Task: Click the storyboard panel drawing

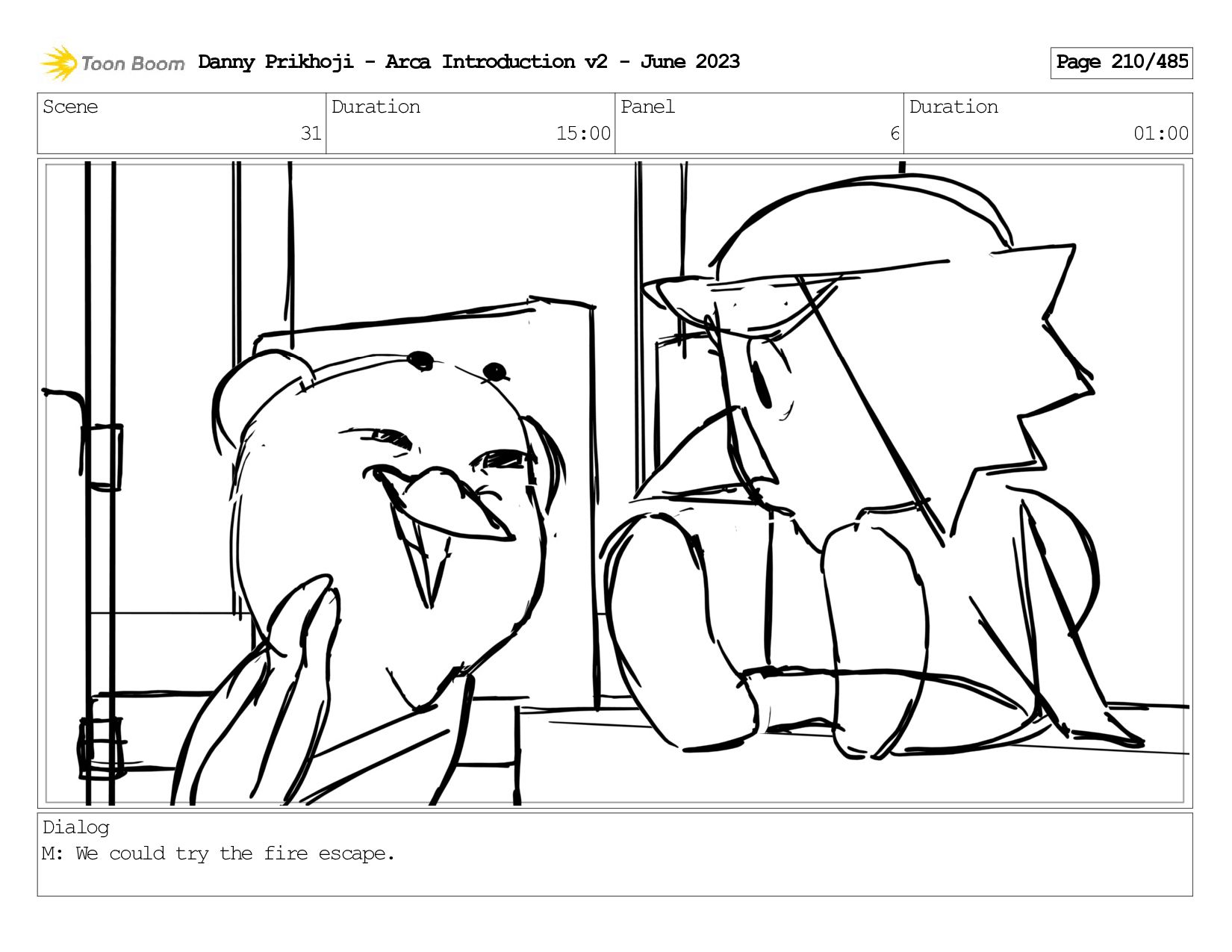Action: [615, 483]
